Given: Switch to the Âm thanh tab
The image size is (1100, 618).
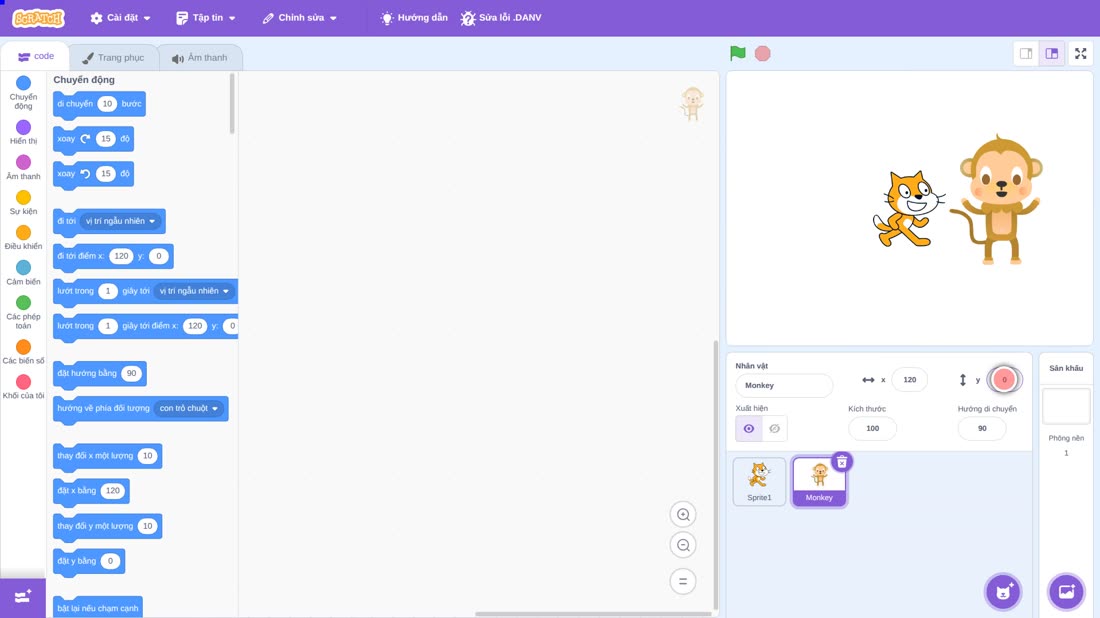Looking at the screenshot, I should click(x=200, y=58).
